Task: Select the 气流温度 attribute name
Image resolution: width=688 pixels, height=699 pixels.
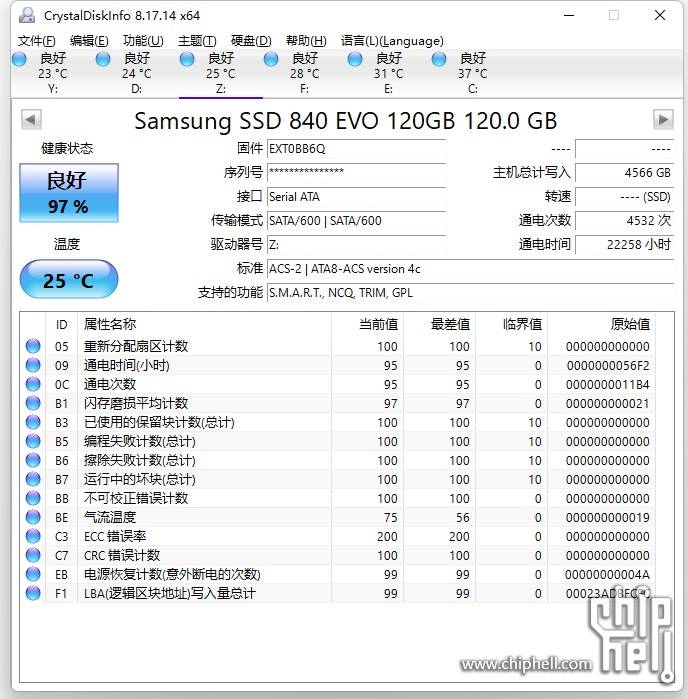Action: (110, 518)
